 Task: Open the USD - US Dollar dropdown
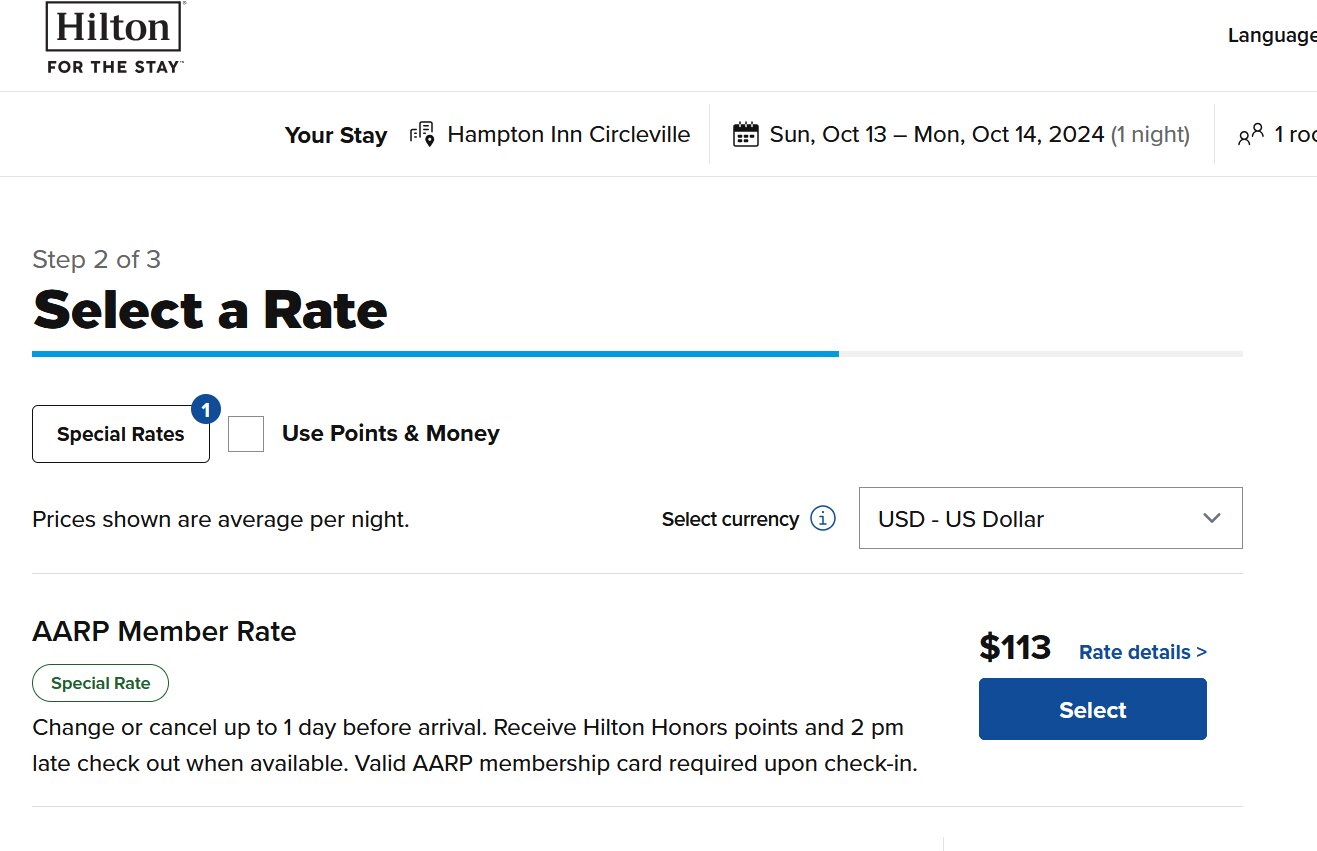click(x=1051, y=518)
